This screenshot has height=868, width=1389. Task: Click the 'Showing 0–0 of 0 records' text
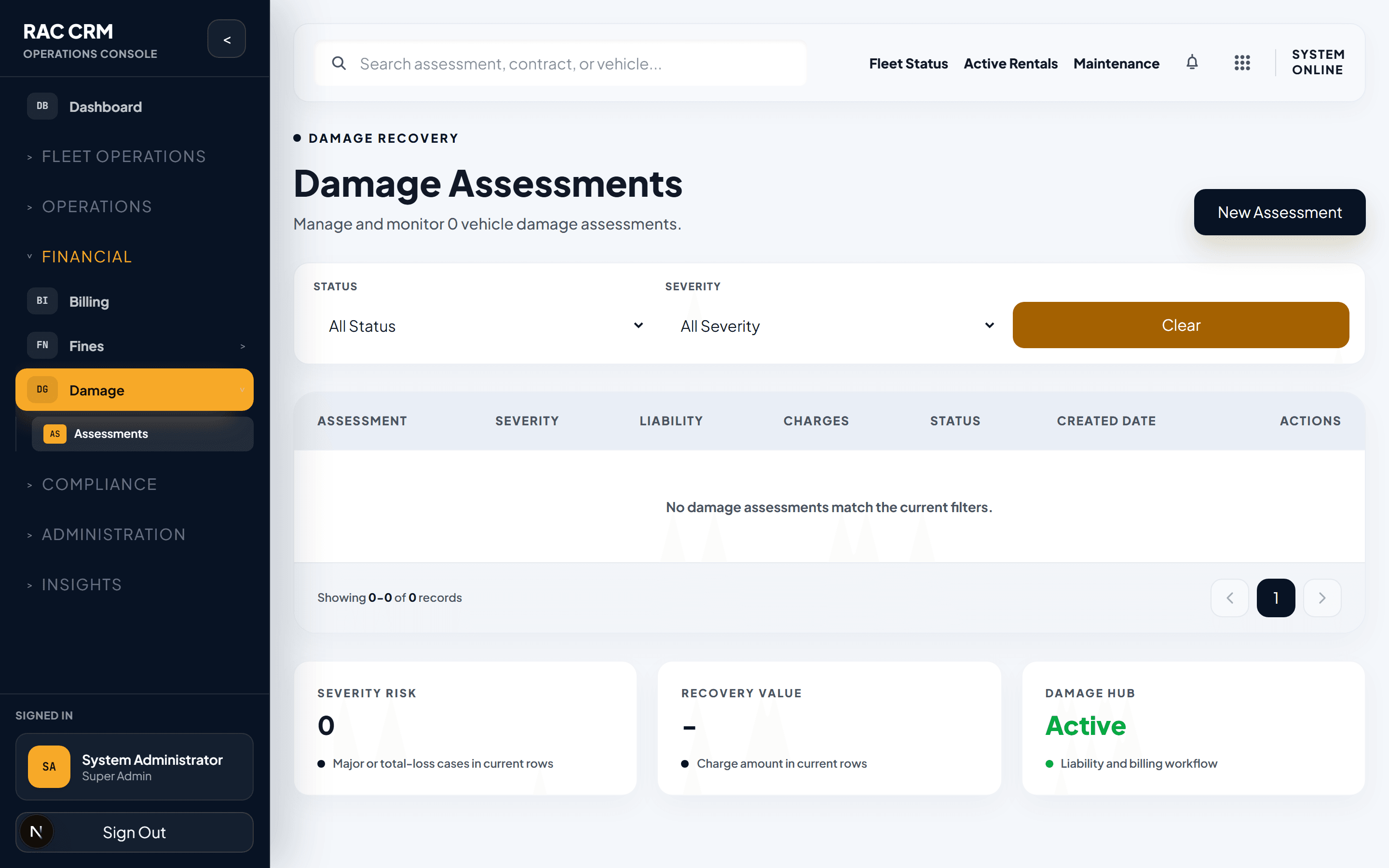389,597
